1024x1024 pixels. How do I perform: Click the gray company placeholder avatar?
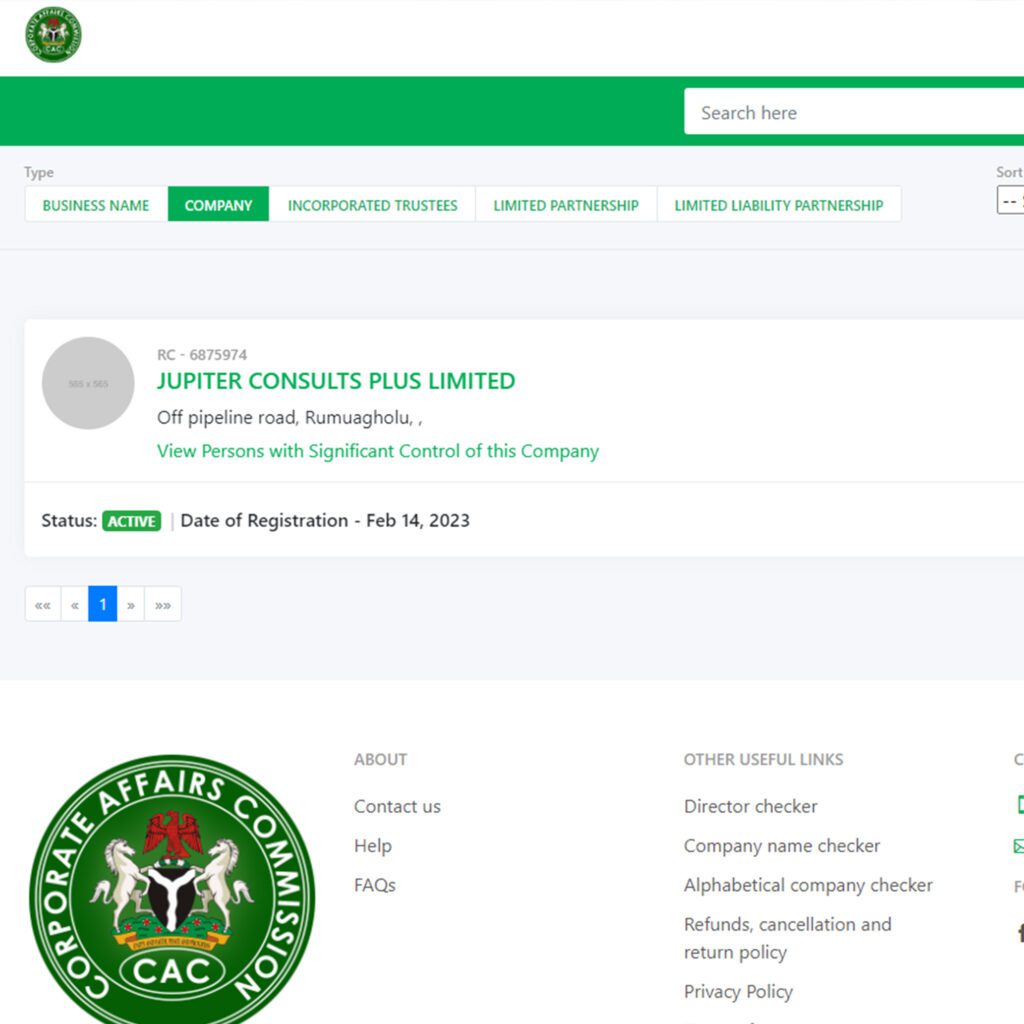click(88, 383)
